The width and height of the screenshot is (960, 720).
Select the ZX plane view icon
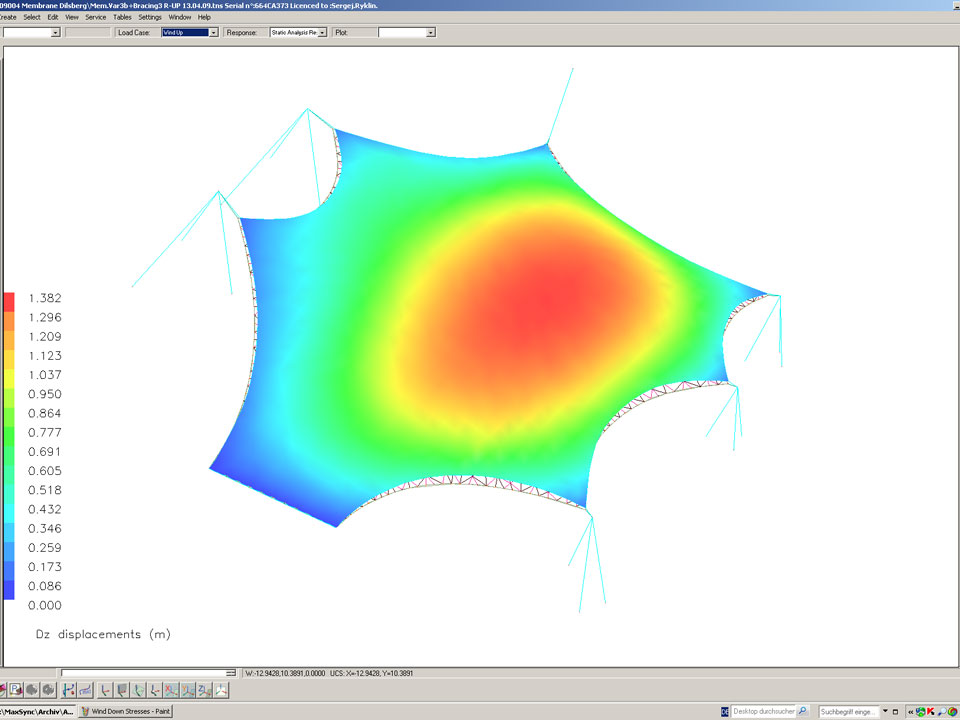pos(204,690)
